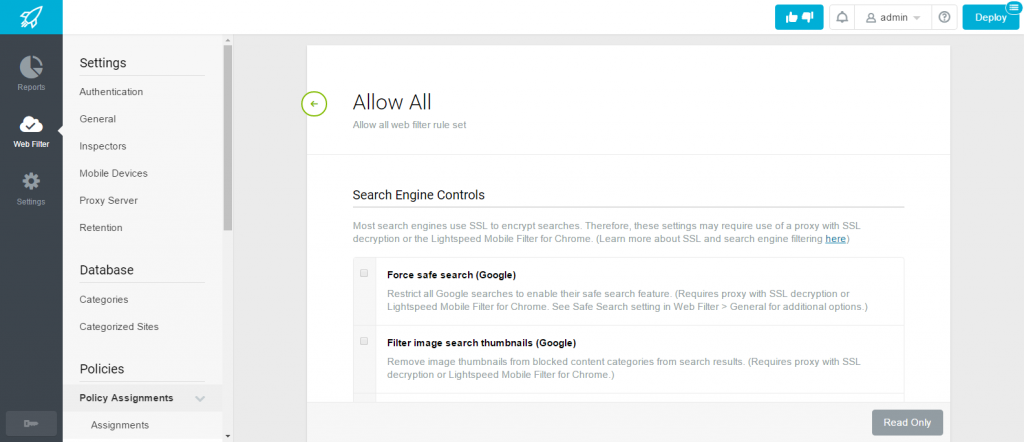Viewport: 1024px width, 442px height.
Task: Go back using the green arrow icon
Action: [314, 103]
